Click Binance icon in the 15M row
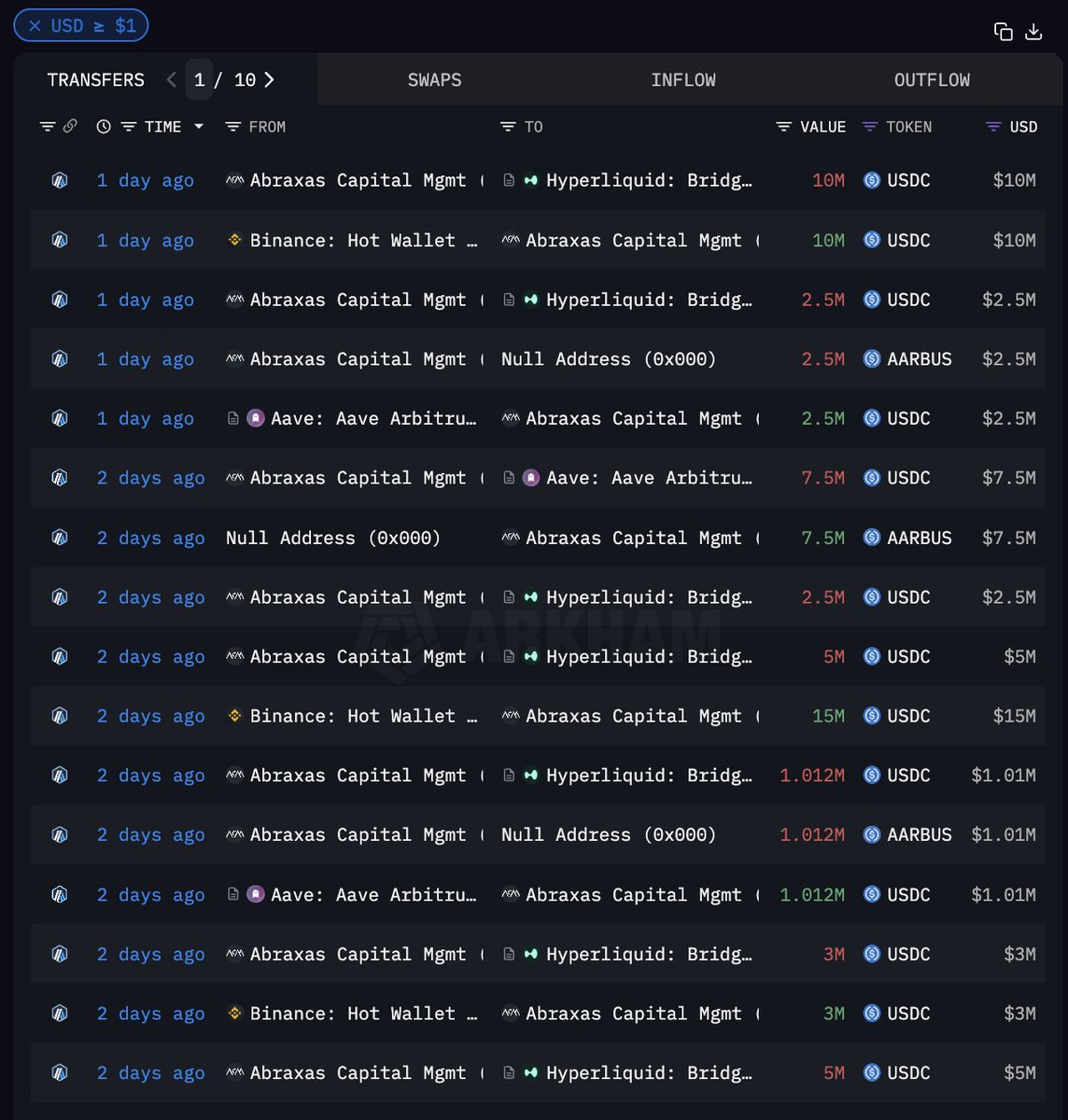1068x1120 pixels. point(235,716)
